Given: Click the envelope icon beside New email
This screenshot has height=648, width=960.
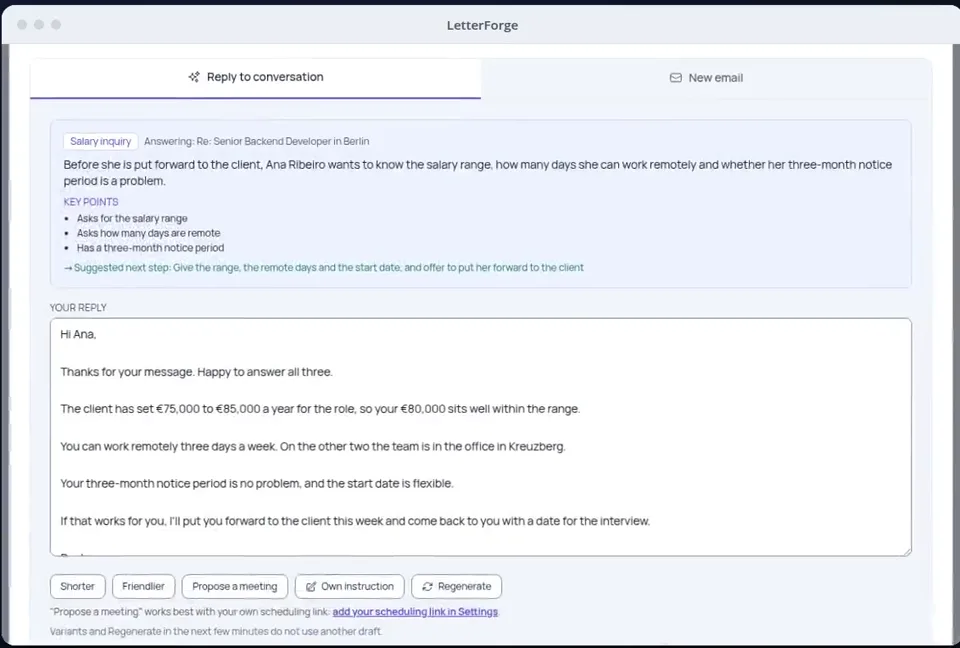Looking at the screenshot, I should coord(675,78).
